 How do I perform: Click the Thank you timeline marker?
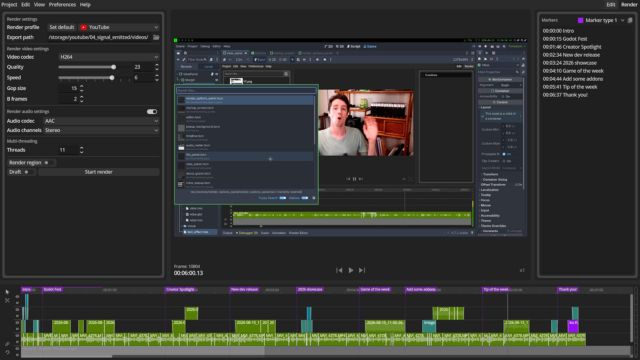click(567, 289)
